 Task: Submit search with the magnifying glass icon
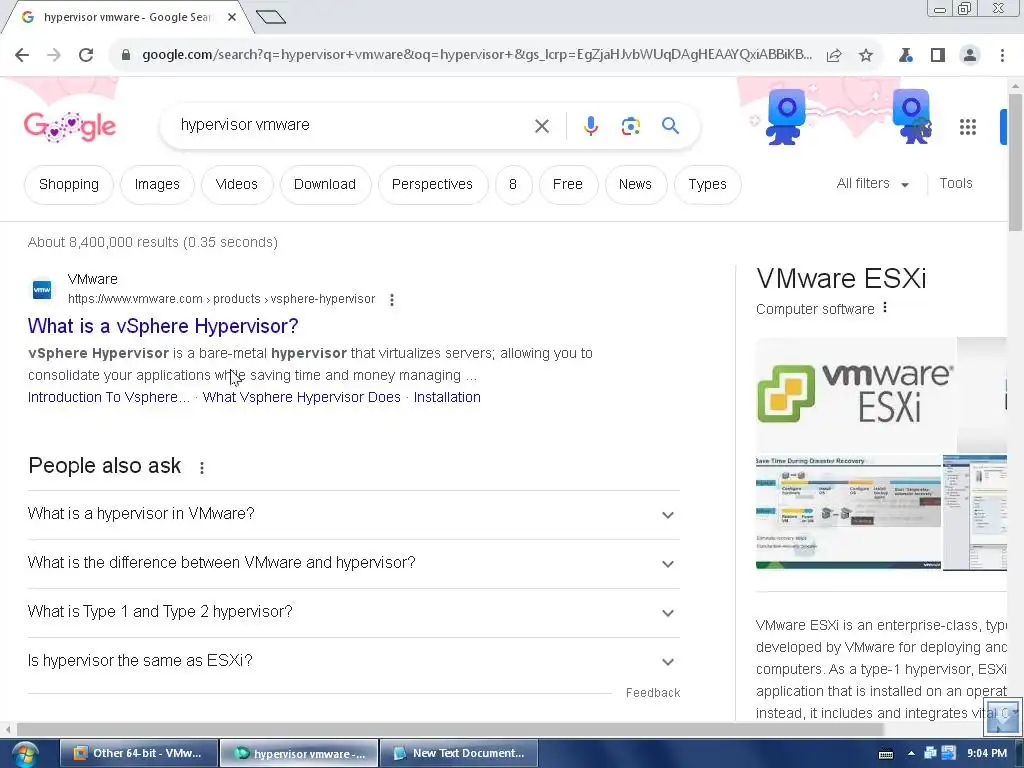click(670, 125)
